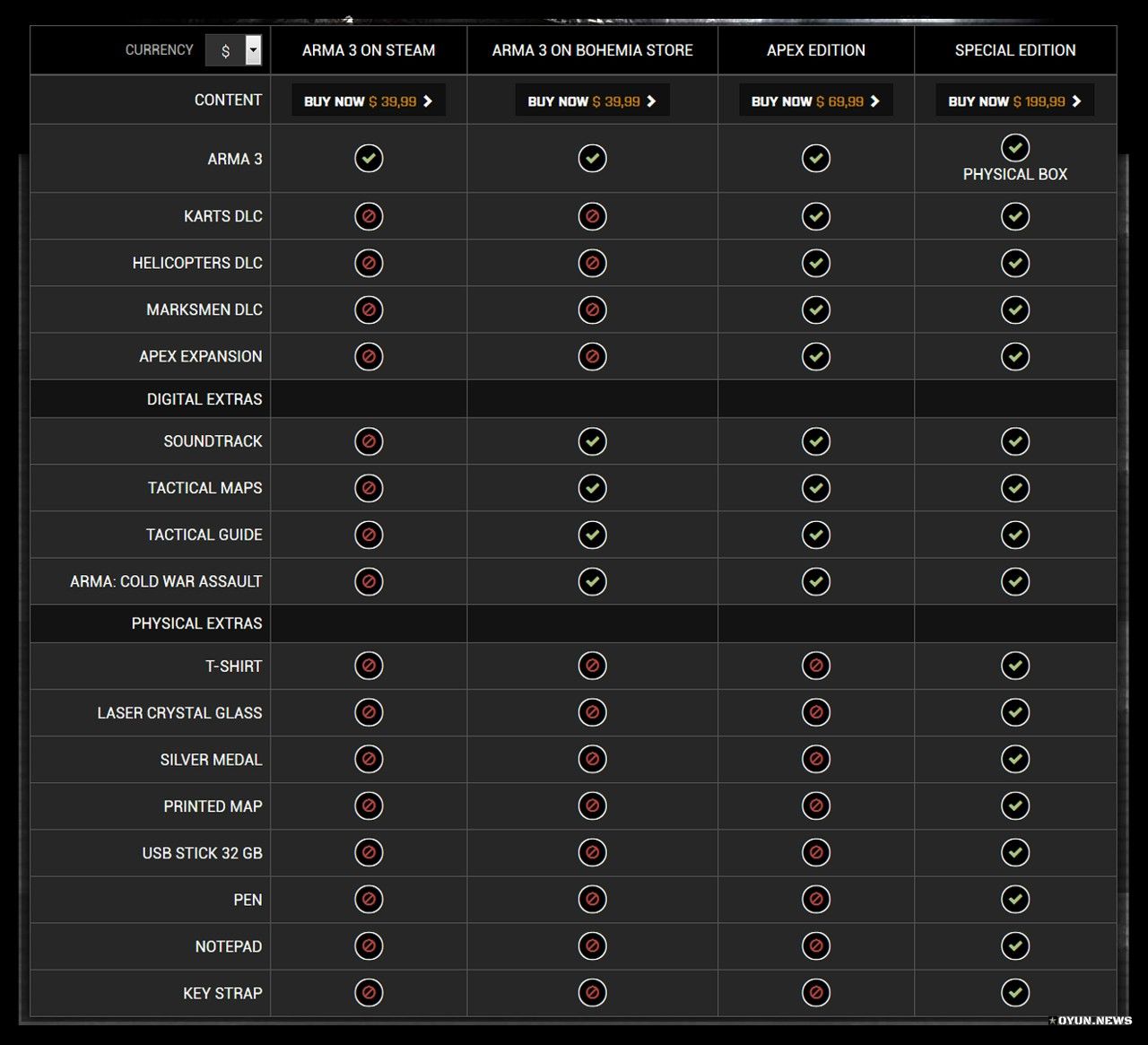Click the MARKSMEN DLC row label
1148x1045 pixels.
point(204,309)
